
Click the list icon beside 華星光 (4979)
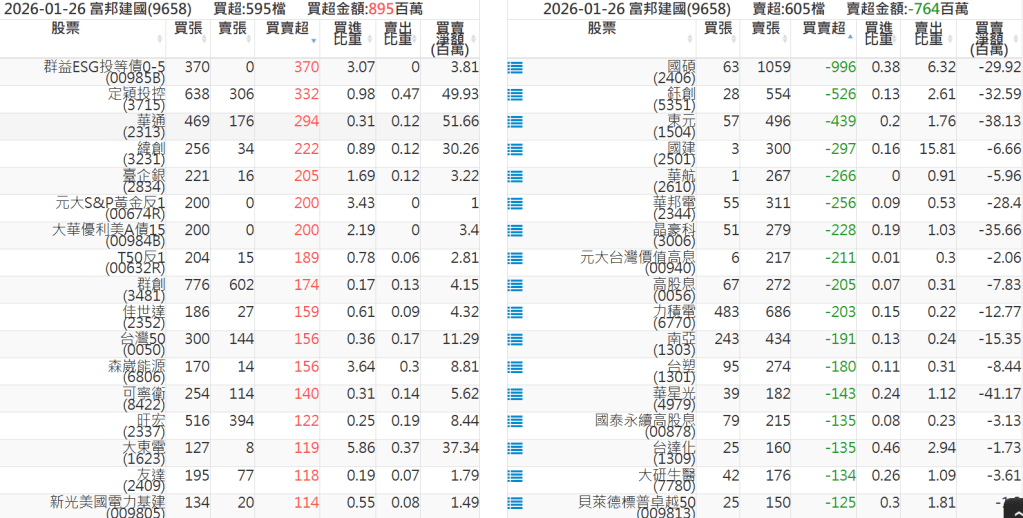coord(515,394)
